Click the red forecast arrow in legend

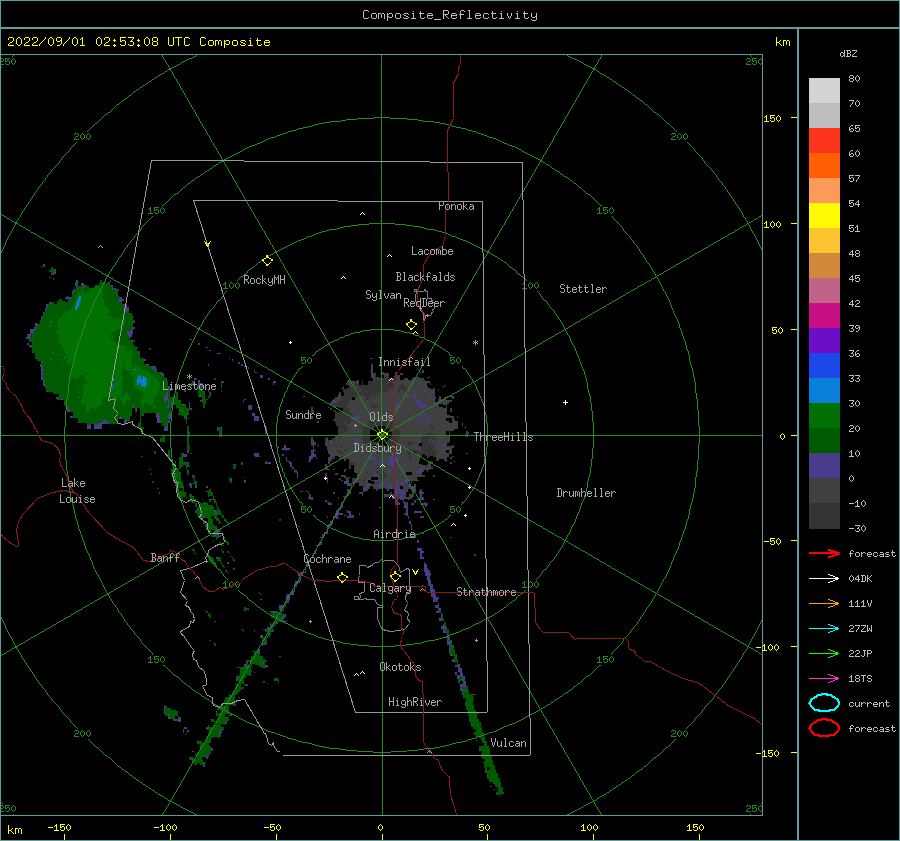tap(824, 553)
